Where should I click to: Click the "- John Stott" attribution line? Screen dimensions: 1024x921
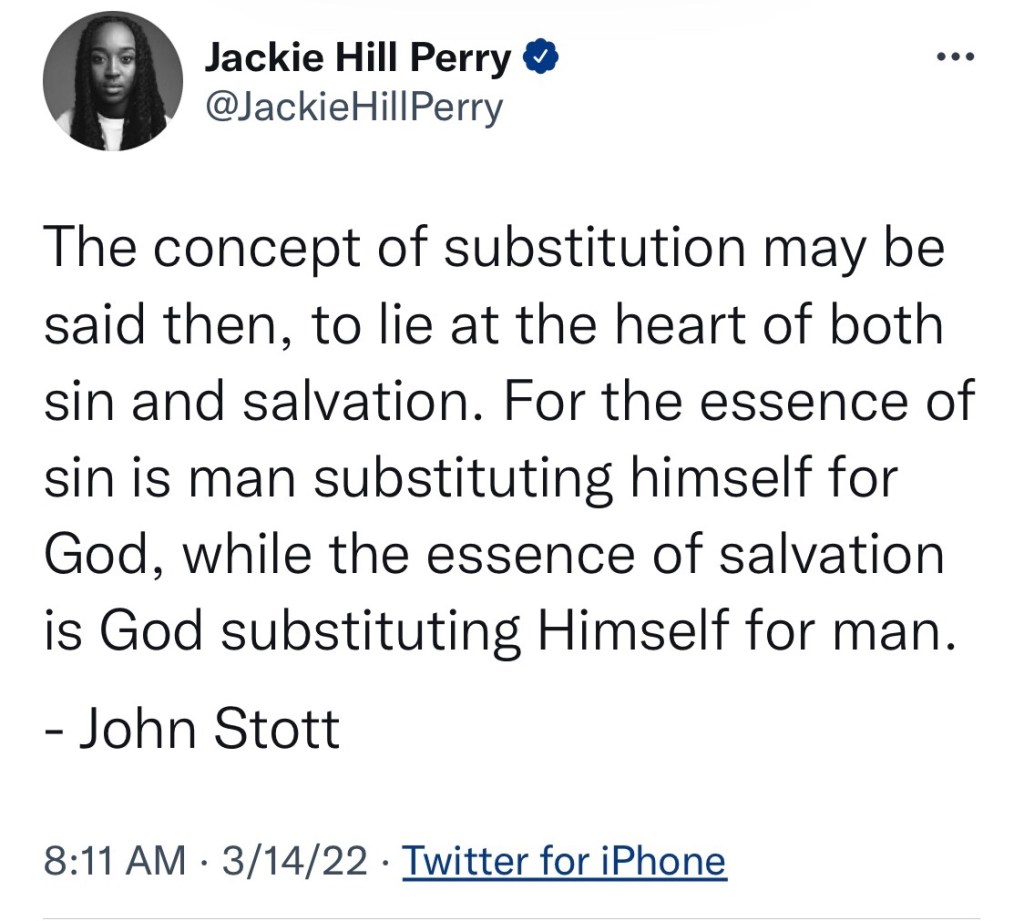[192, 729]
